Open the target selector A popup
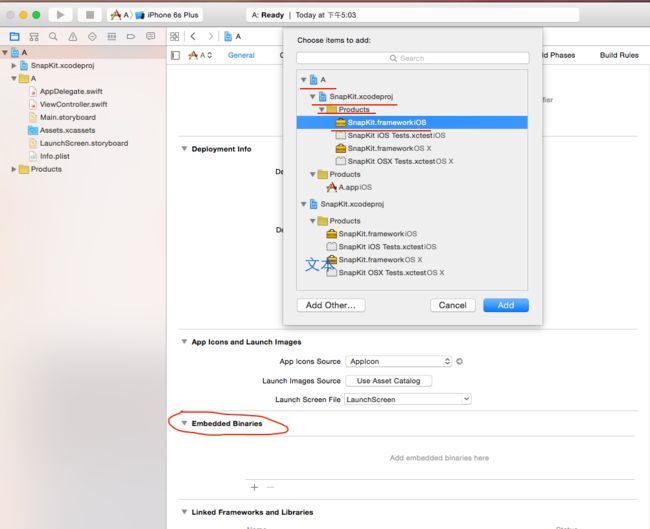The width and height of the screenshot is (650, 529). (x=200, y=55)
